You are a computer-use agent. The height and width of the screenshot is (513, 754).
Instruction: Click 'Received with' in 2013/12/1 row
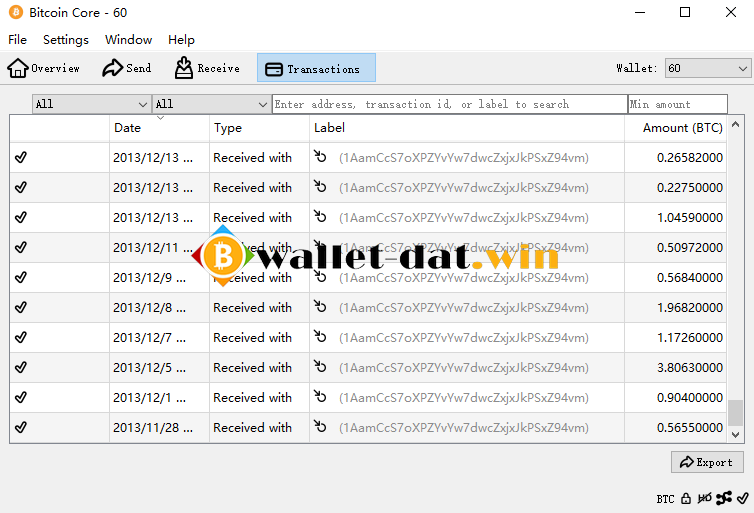pos(252,398)
